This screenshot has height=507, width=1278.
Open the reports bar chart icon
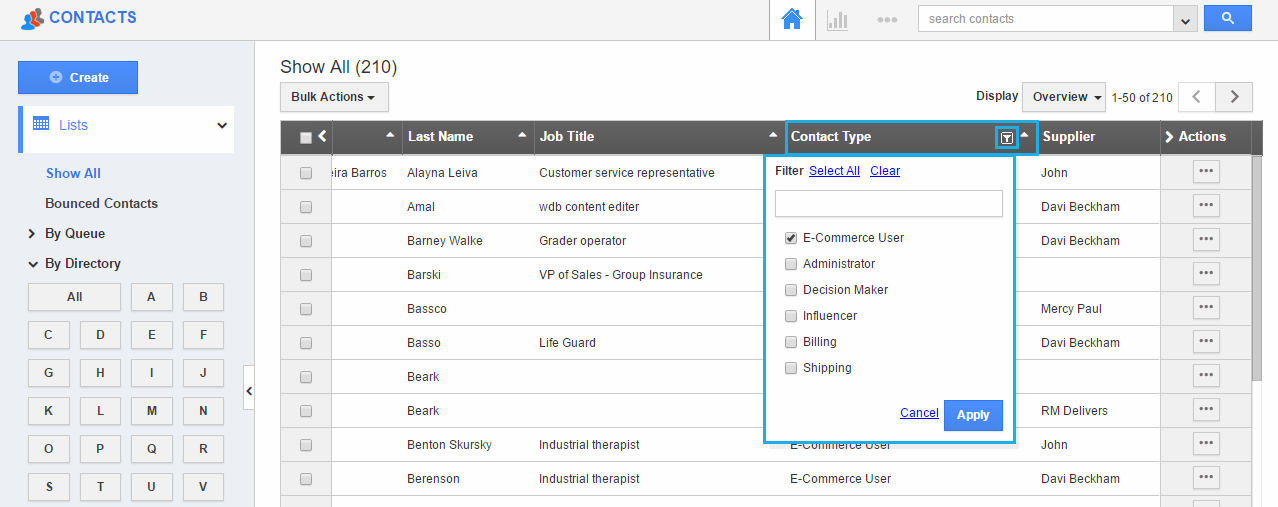point(837,19)
